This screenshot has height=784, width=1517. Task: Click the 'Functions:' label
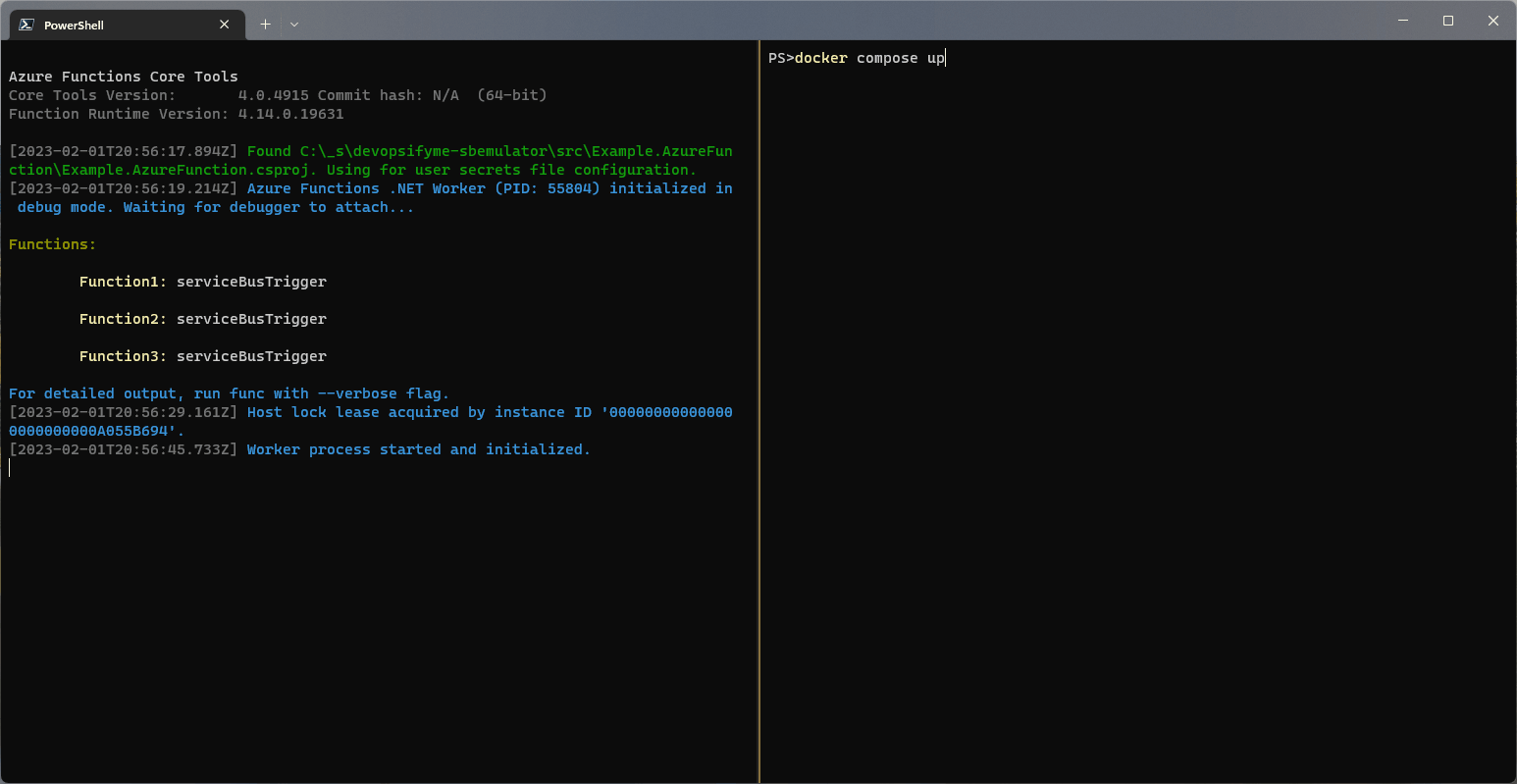coord(53,244)
